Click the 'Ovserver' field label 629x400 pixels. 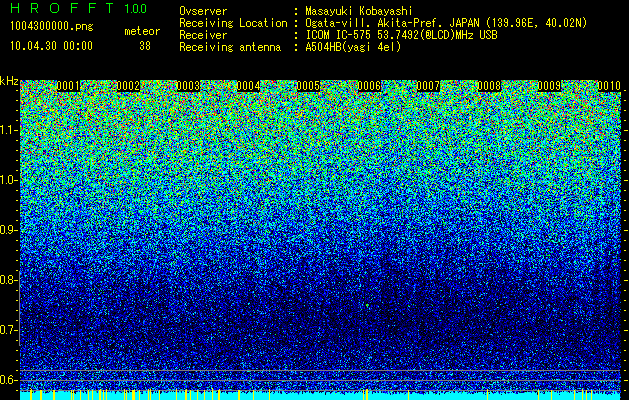tap(203, 11)
